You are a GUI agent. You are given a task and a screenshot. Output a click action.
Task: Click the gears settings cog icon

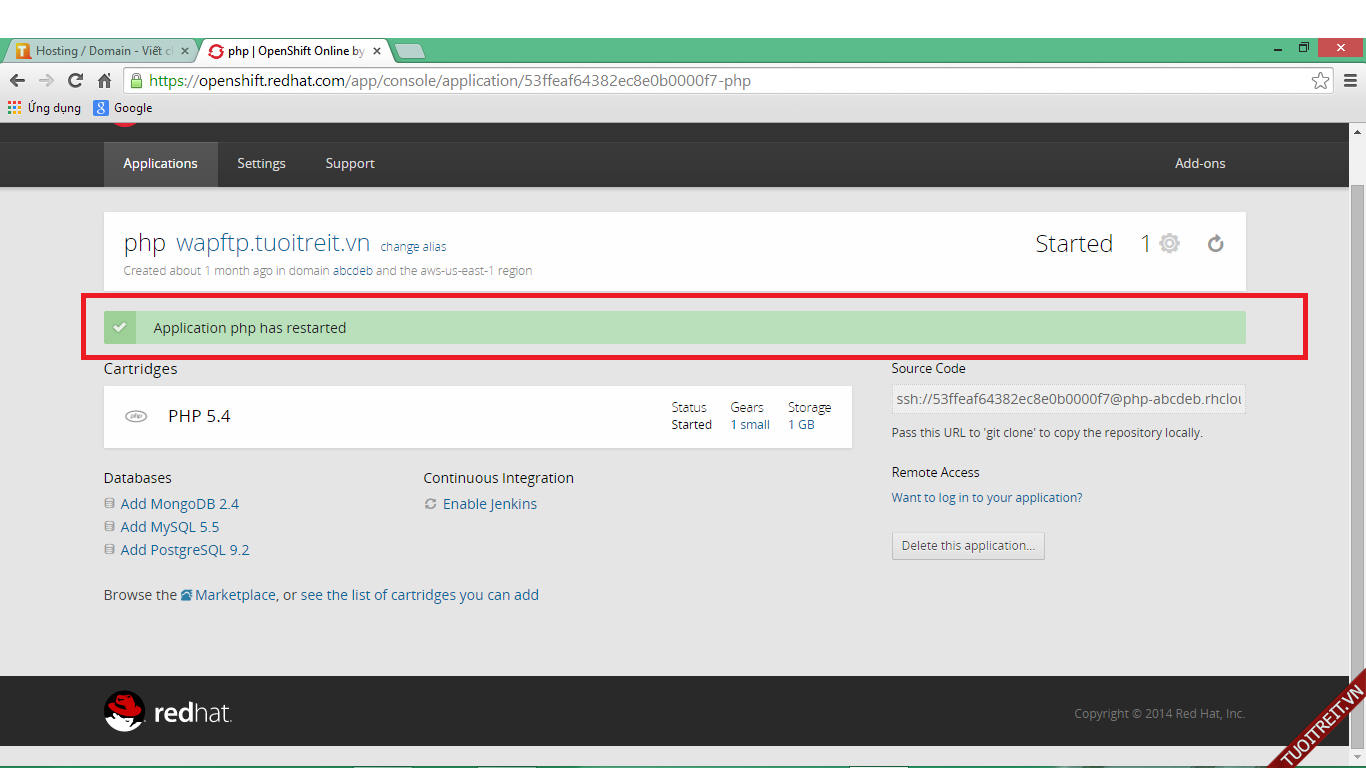pyautogui.click(x=1169, y=244)
